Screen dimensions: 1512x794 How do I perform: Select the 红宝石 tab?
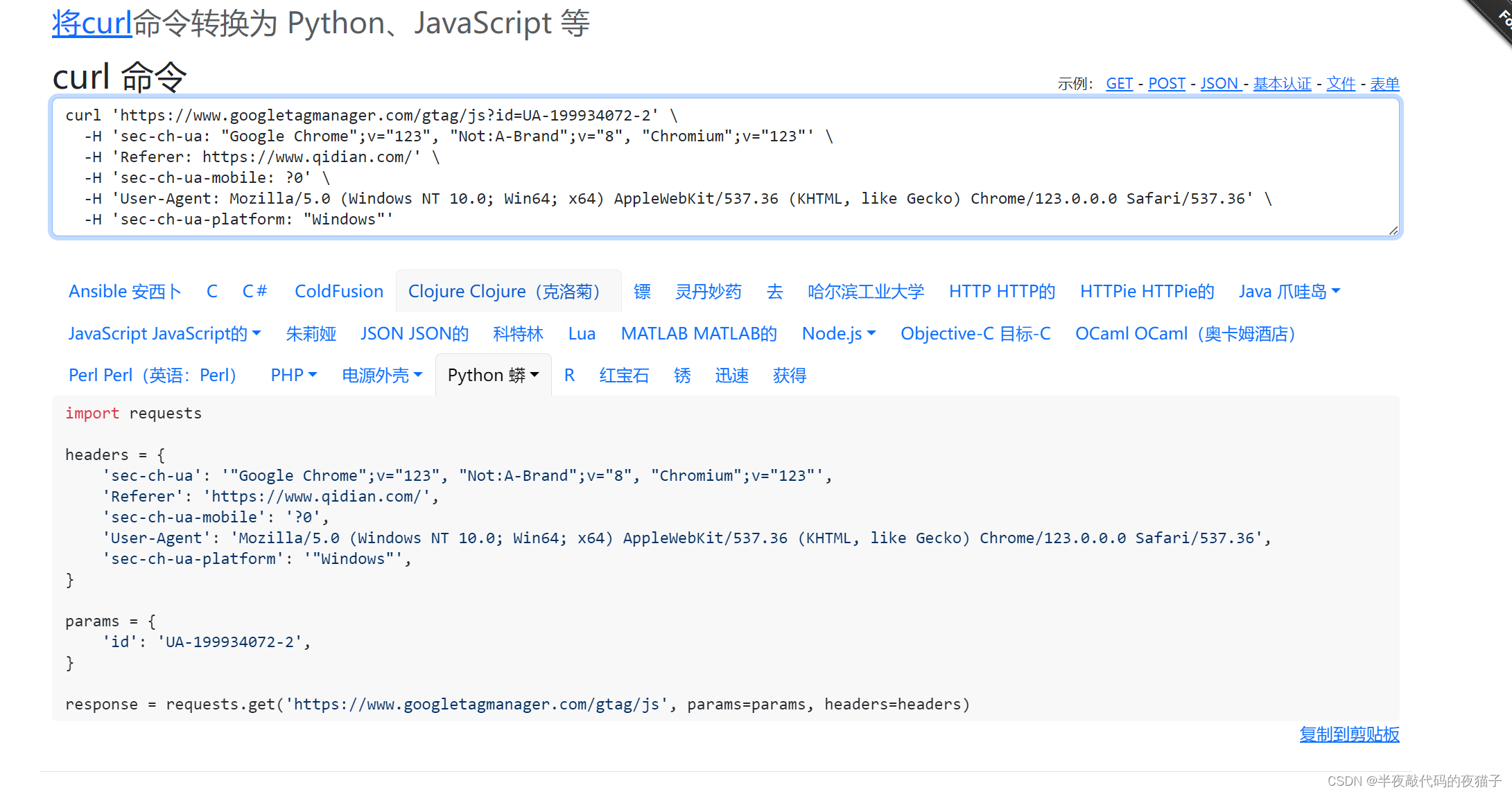click(624, 376)
